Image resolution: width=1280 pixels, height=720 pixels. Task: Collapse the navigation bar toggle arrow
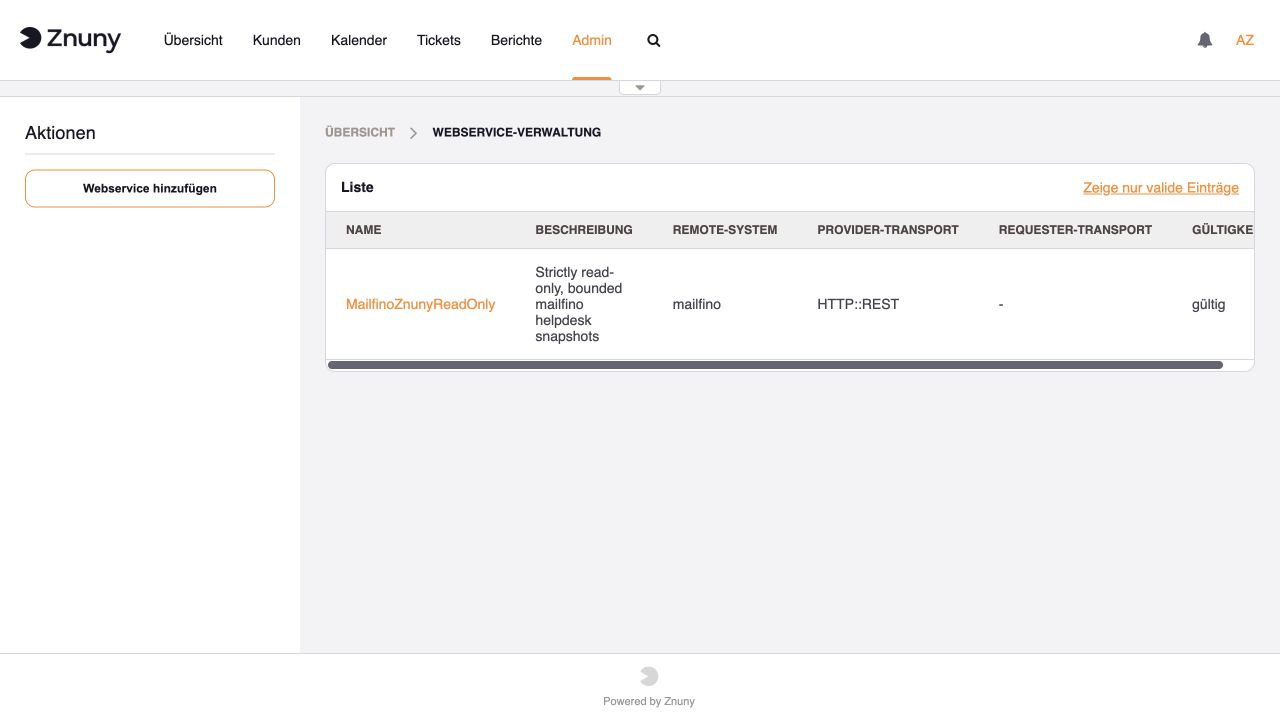[640, 87]
